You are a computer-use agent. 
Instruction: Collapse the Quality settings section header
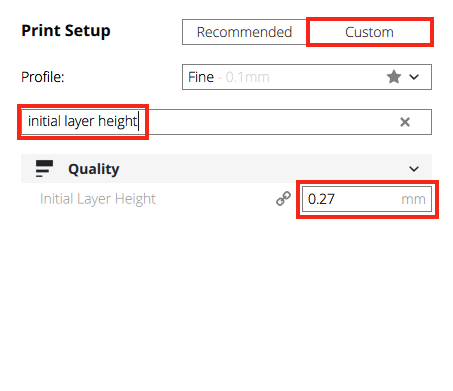coord(226,169)
